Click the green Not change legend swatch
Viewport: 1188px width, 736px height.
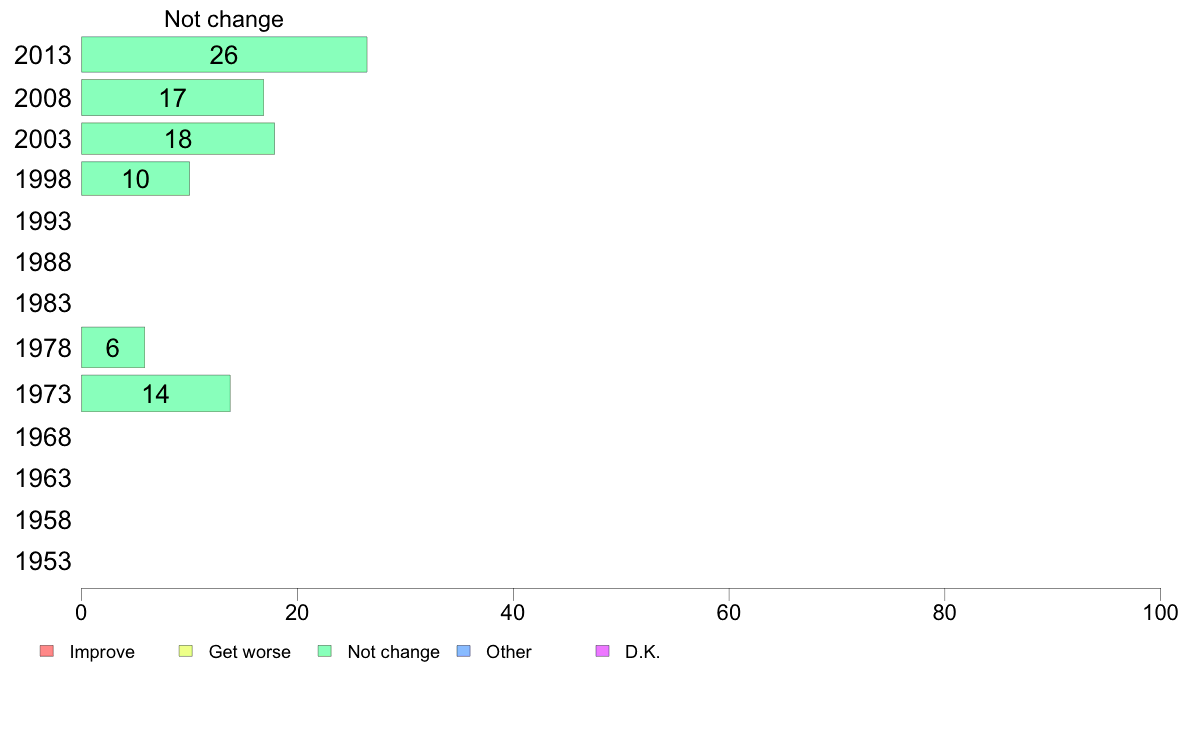point(325,651)
